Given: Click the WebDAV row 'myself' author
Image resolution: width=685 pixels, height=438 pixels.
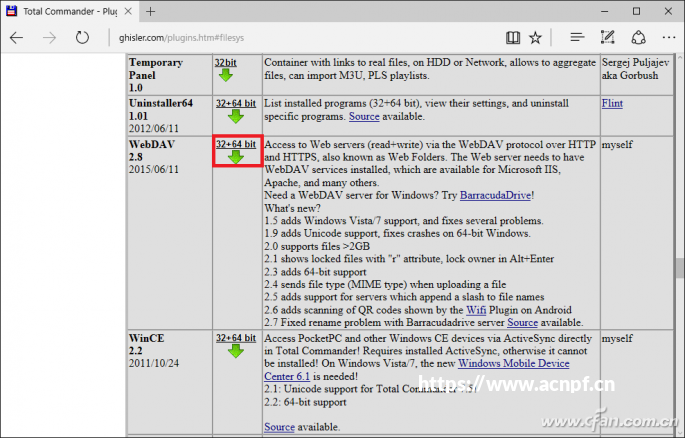Looking at the screenshot, I should (x=617, y=145).
